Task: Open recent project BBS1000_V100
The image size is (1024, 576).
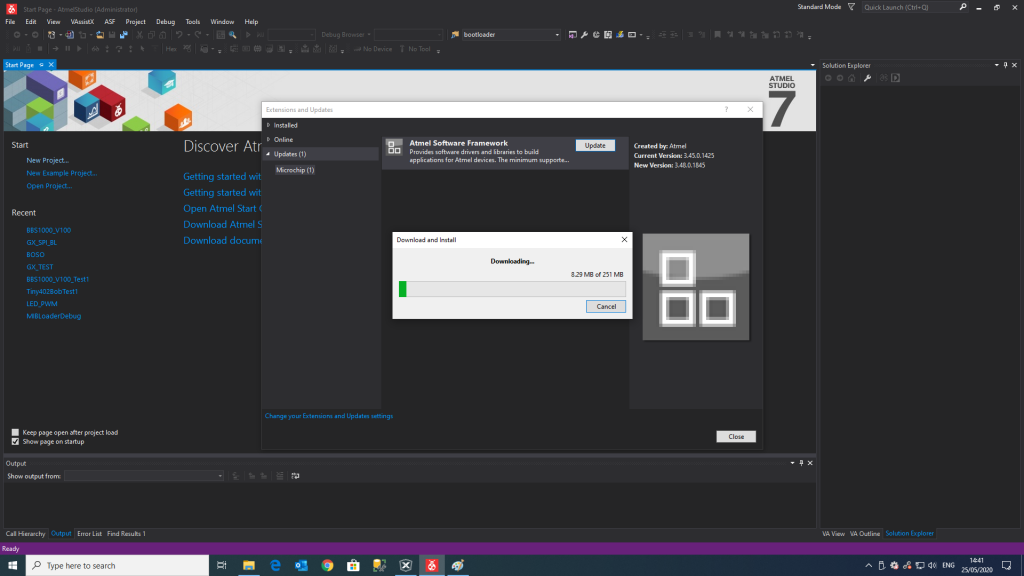Action: tap(48, 230)
